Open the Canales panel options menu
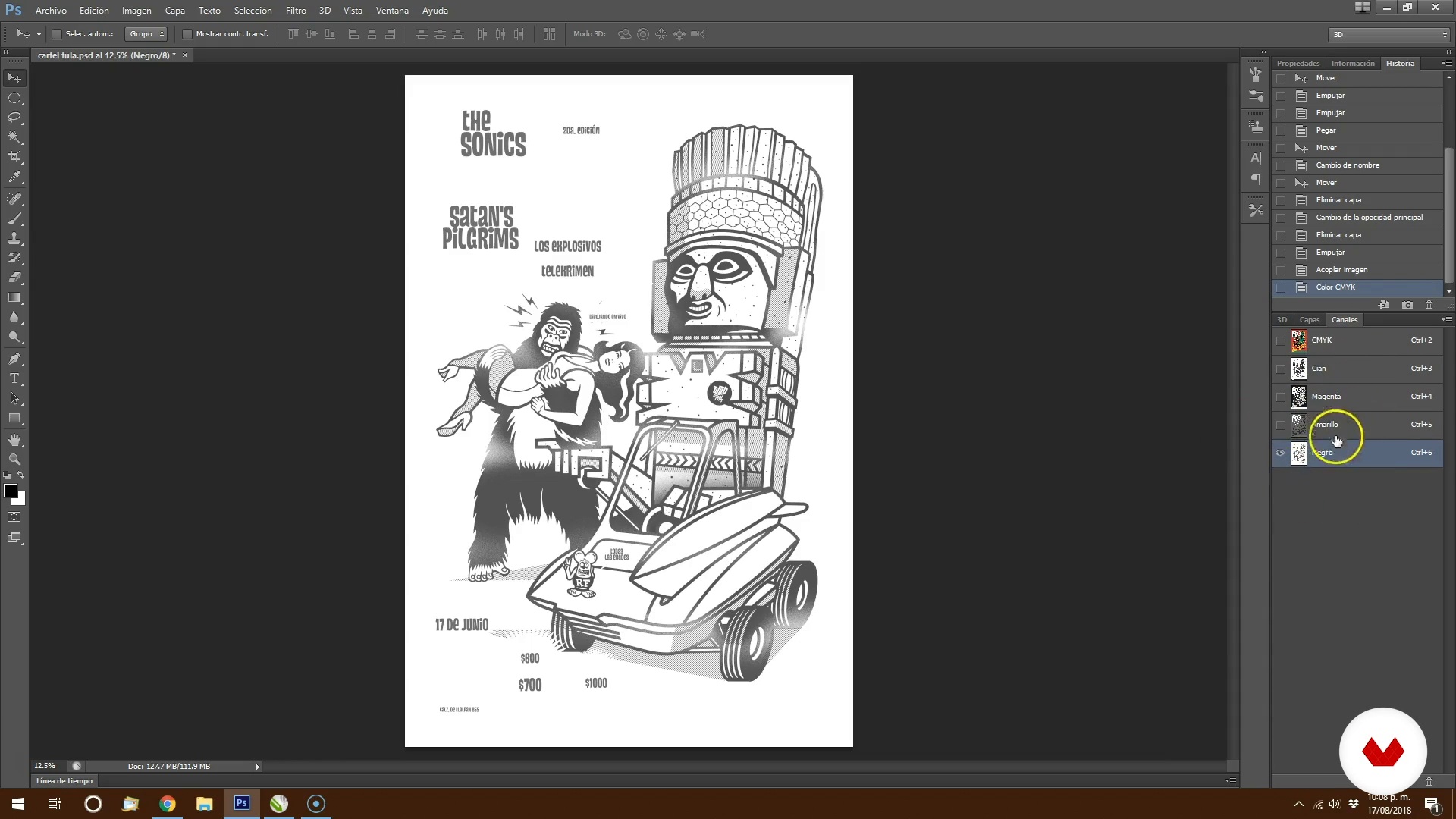Image resolution: width=1456 pixels, height=819 pixels. click(x=1446, y=320)
